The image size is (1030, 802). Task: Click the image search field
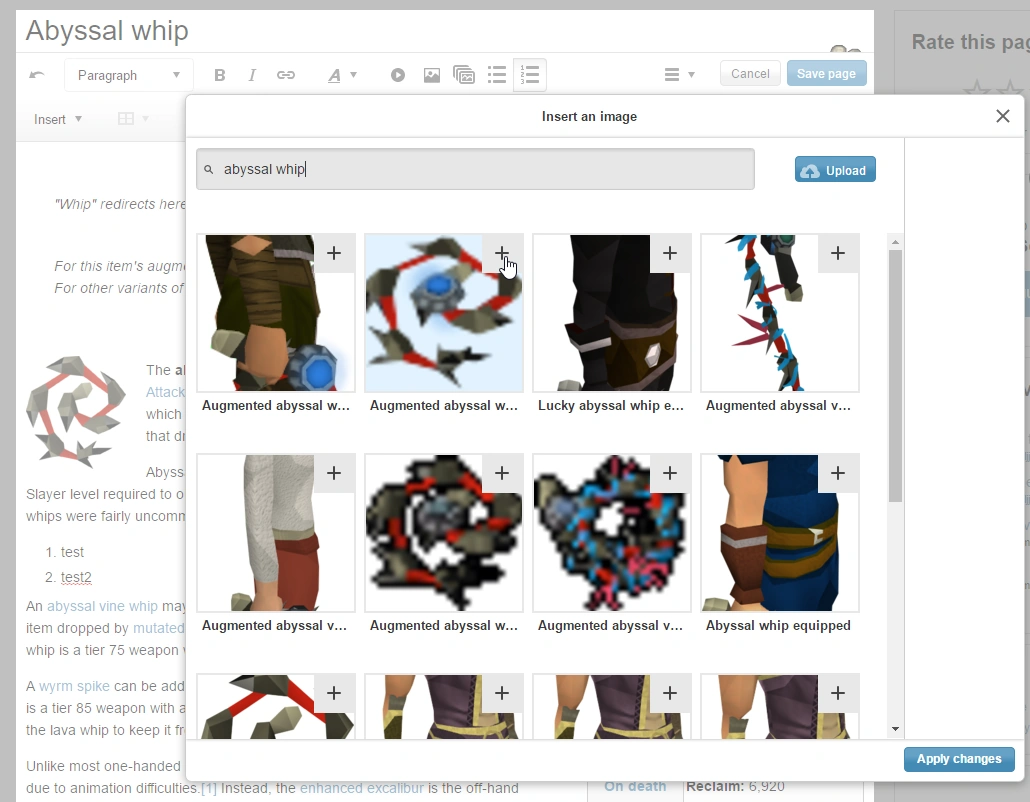[x=475, y=169]
